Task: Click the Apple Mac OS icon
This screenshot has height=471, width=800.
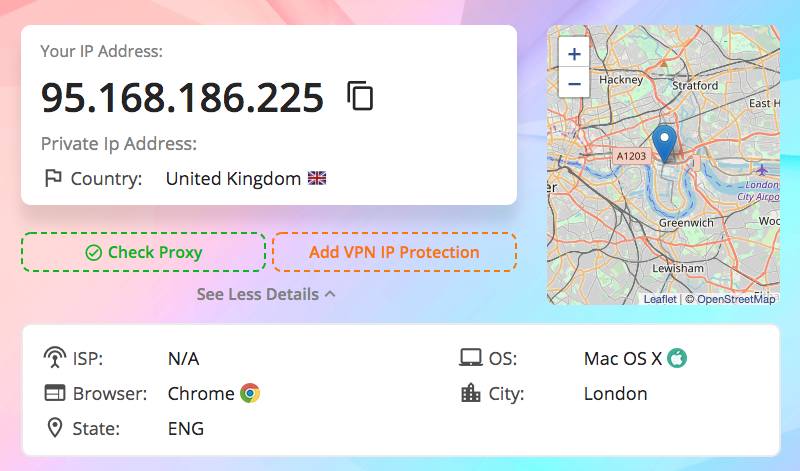Action: [677, 358]
